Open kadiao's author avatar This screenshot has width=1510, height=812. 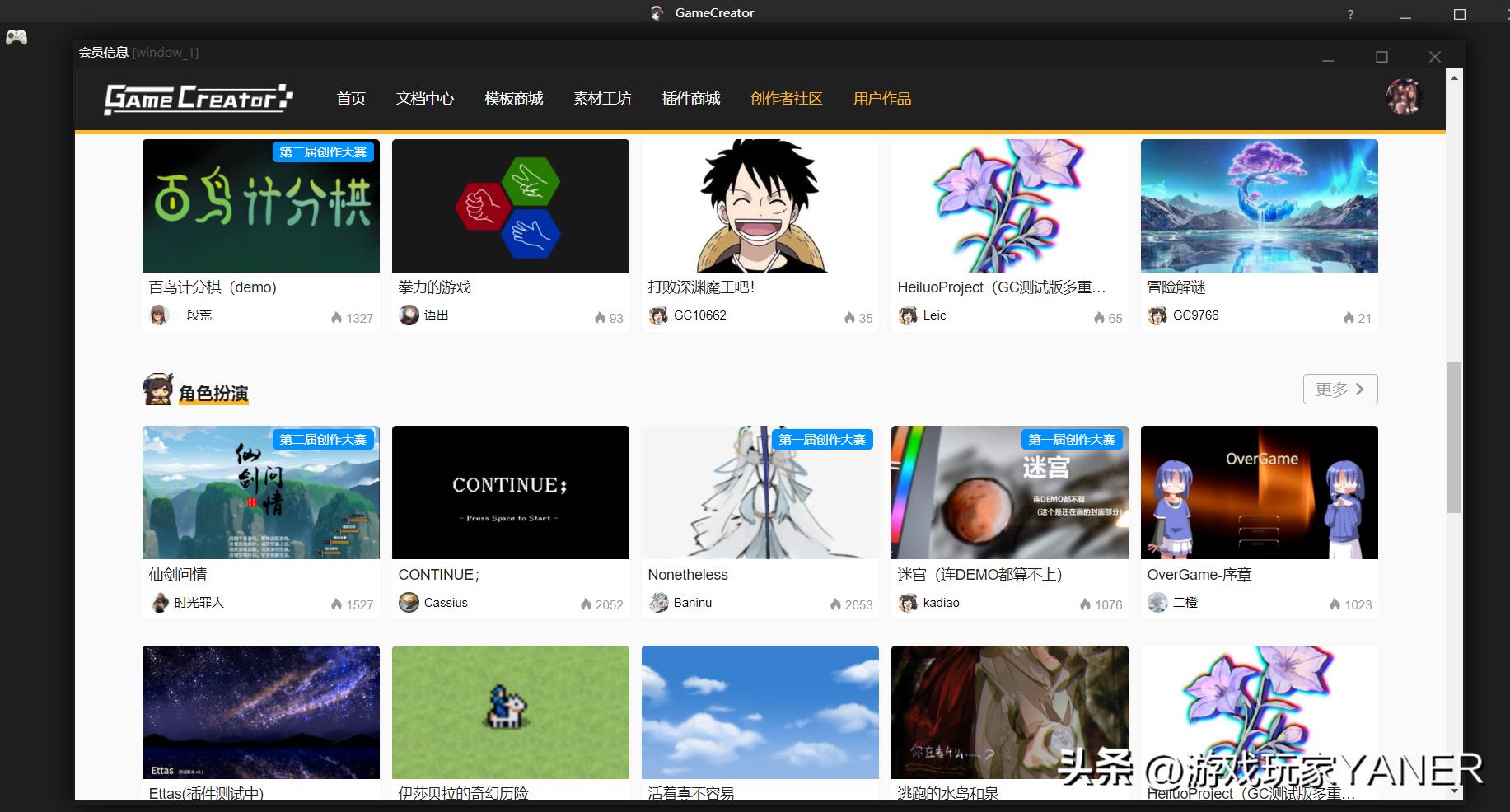pyautogui.click(x=907, y=602)
